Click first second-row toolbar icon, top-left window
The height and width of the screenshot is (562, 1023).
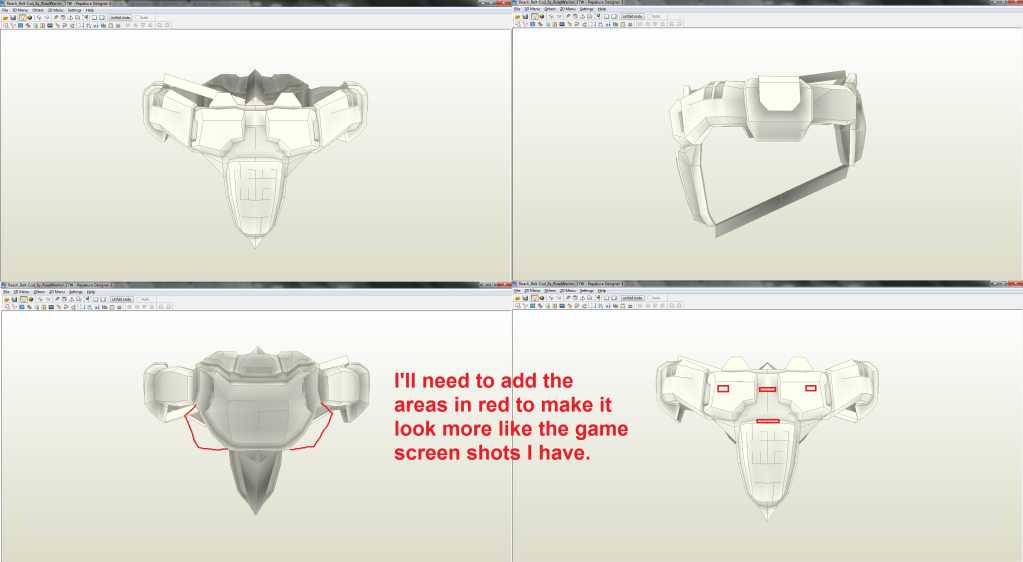click(x=5, y=25)
